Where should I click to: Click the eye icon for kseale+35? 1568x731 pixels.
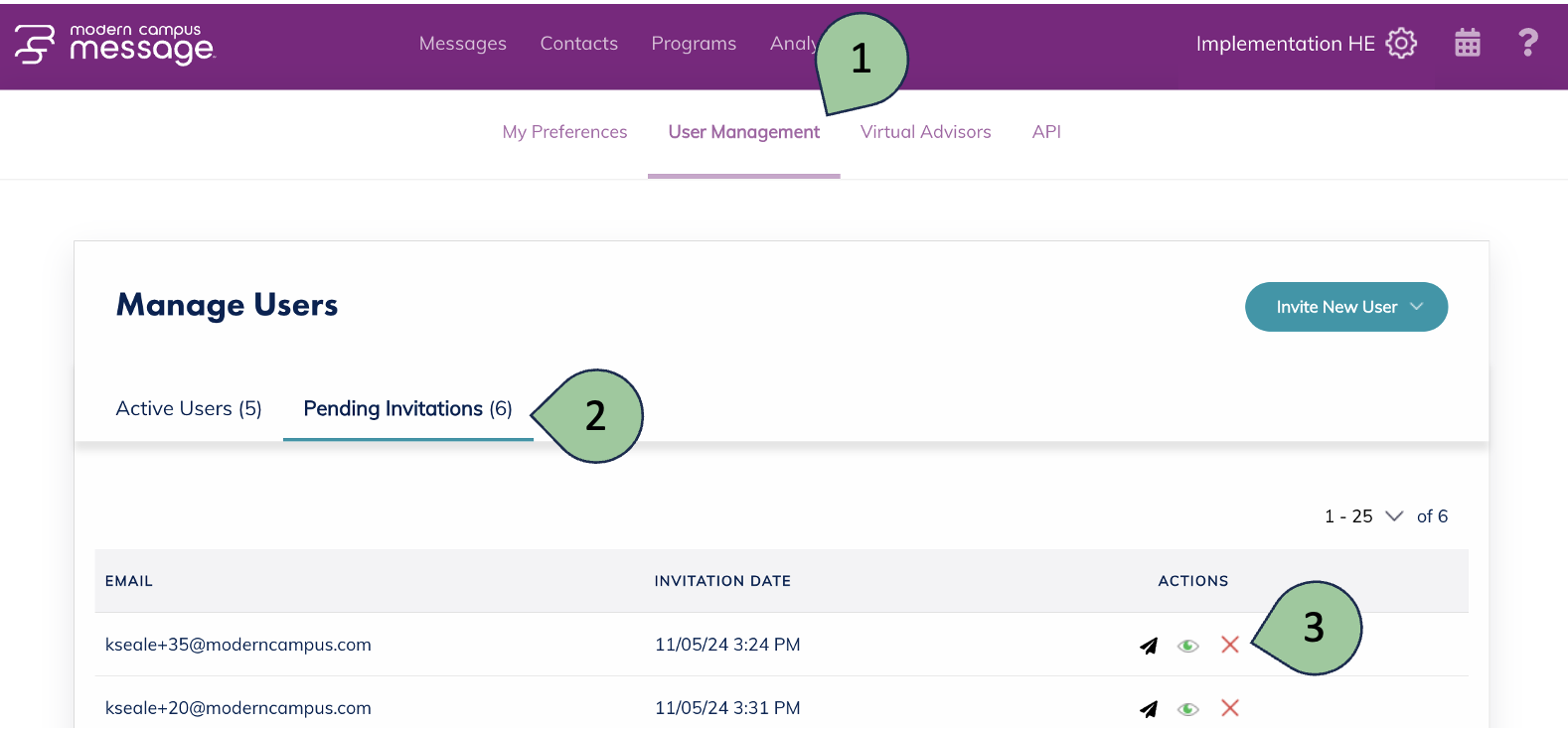[x=1188, y=646]
